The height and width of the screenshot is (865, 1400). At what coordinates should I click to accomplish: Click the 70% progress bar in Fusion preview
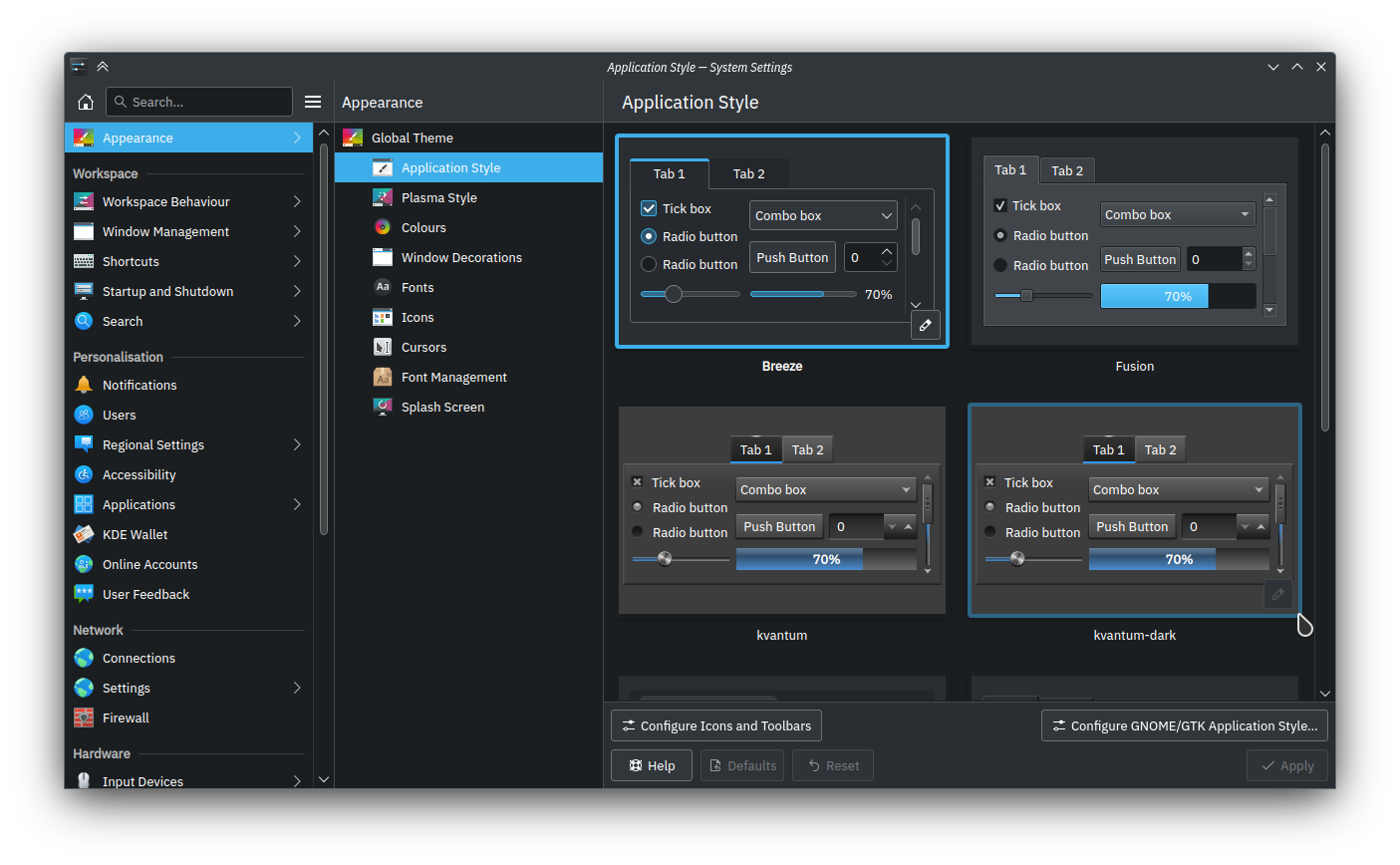(1178, 296)
